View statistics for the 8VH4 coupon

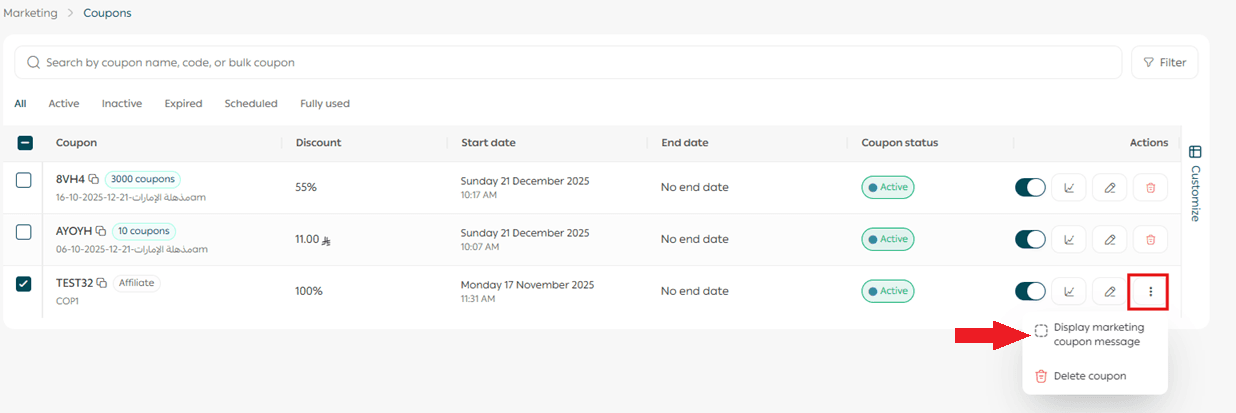point(1069,187)
